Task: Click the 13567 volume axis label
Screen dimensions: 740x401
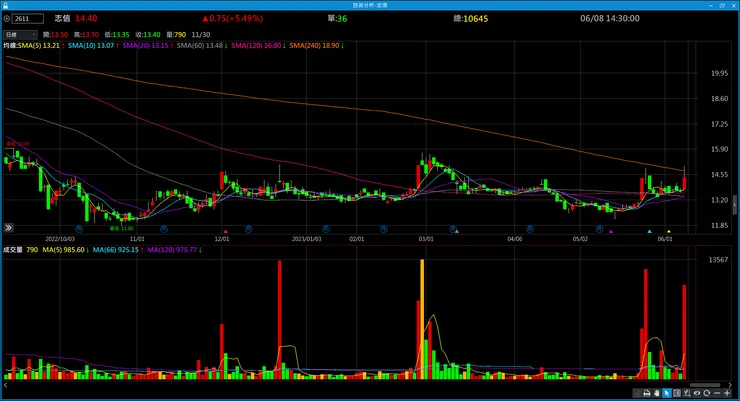Action: click(718, 259)
